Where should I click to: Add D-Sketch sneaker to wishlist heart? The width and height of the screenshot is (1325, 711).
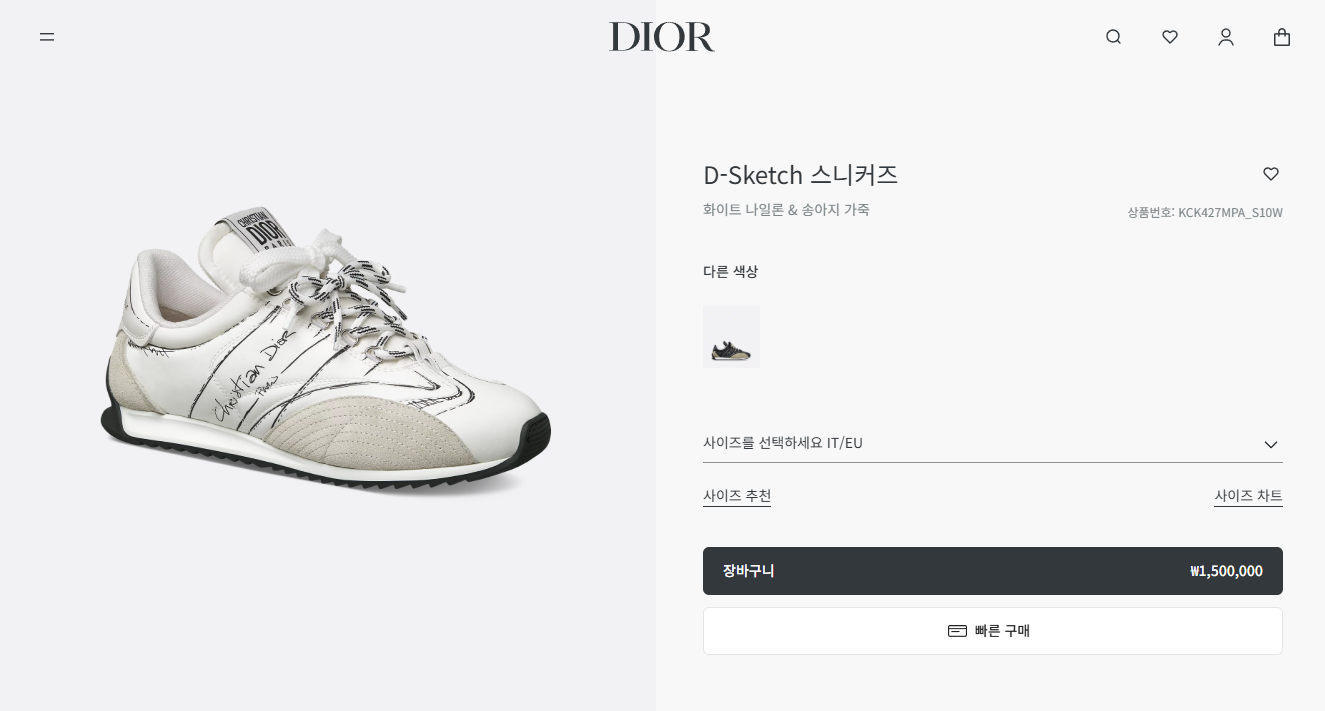point(1271,174)
